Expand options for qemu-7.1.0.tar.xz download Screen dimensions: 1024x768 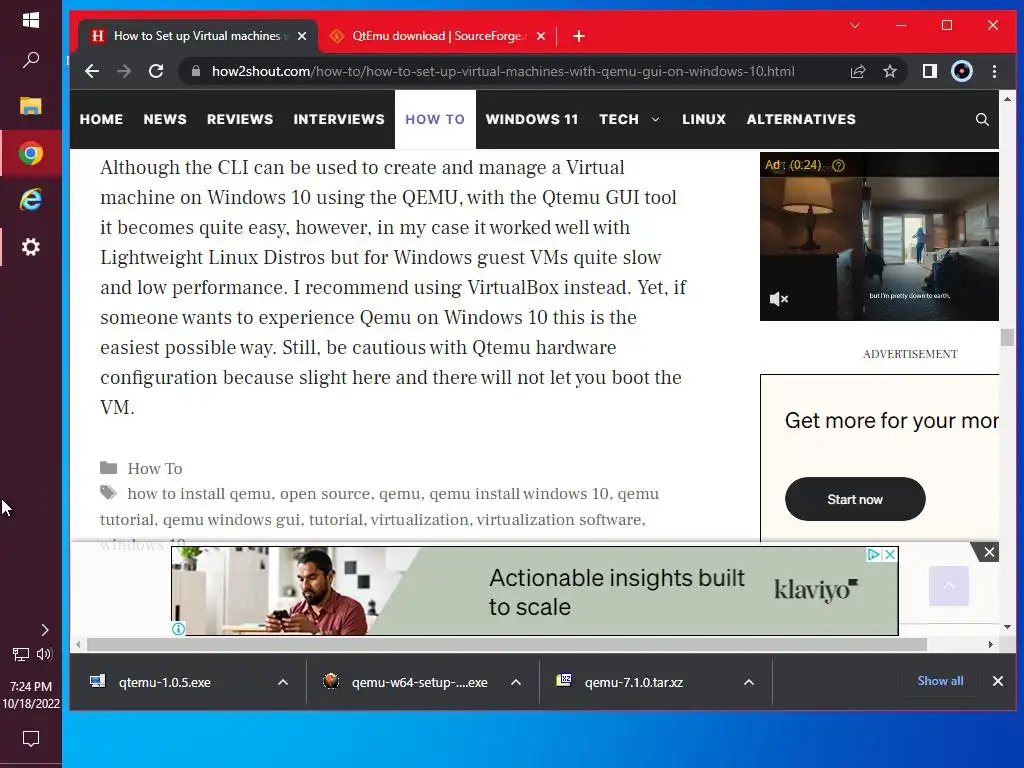(749, 682)
